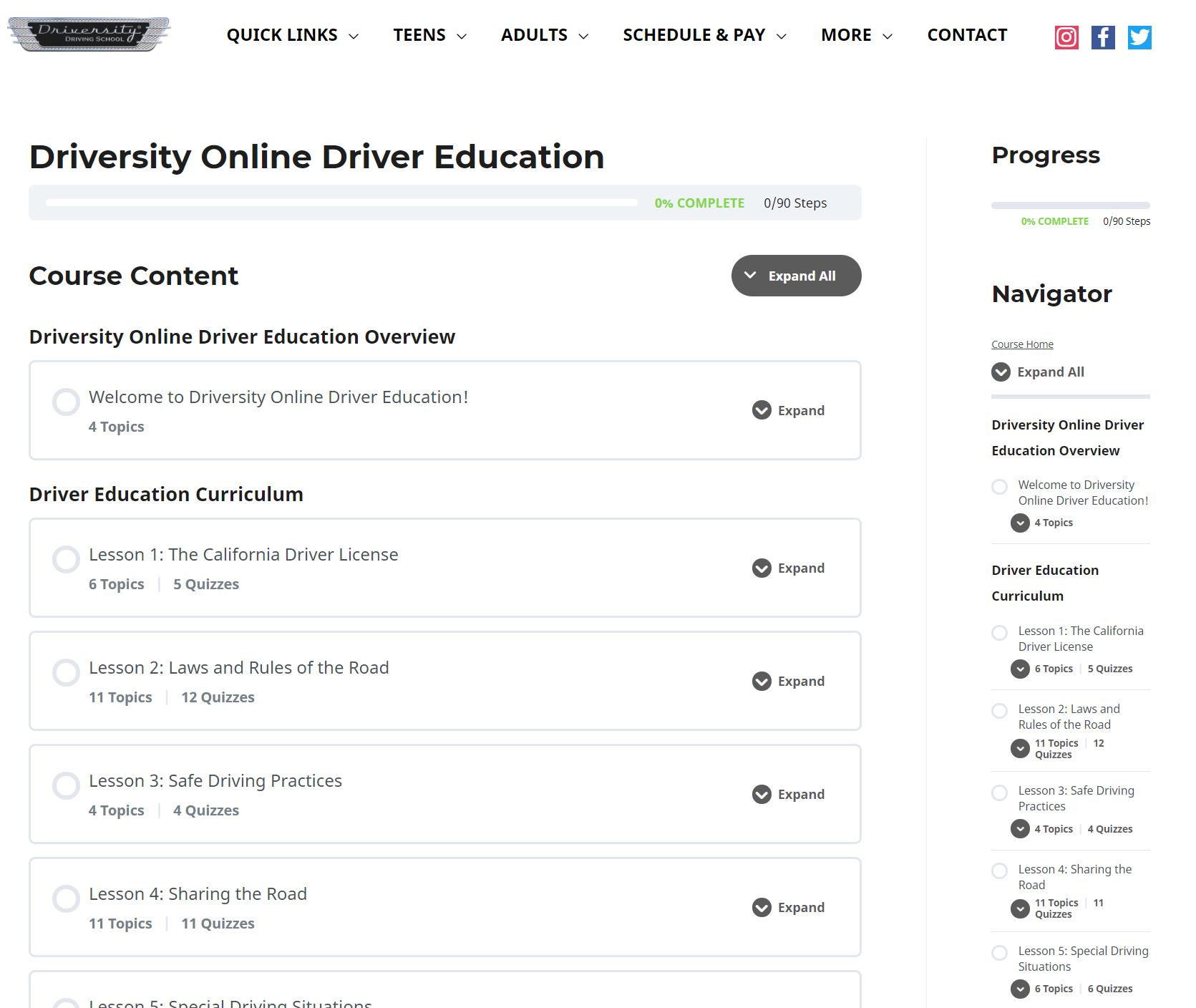Expand all course content sections

795,276
